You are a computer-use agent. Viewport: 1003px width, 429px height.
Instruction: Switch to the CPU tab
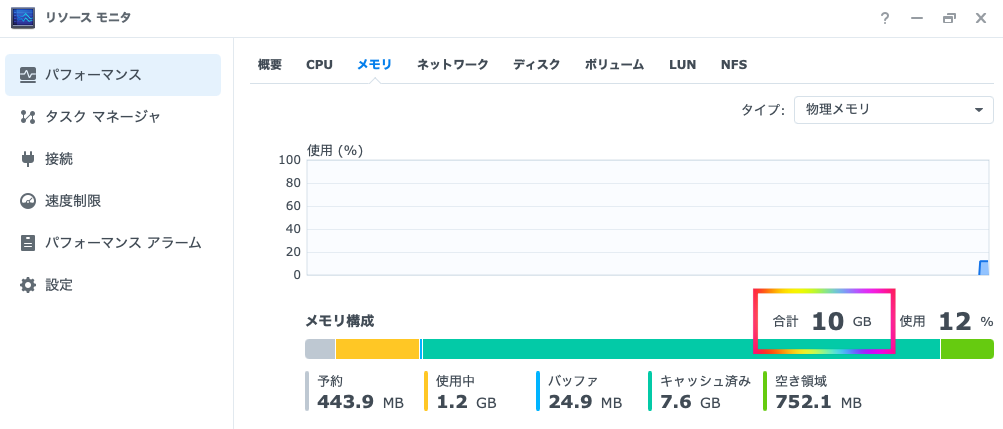[319, 65]
